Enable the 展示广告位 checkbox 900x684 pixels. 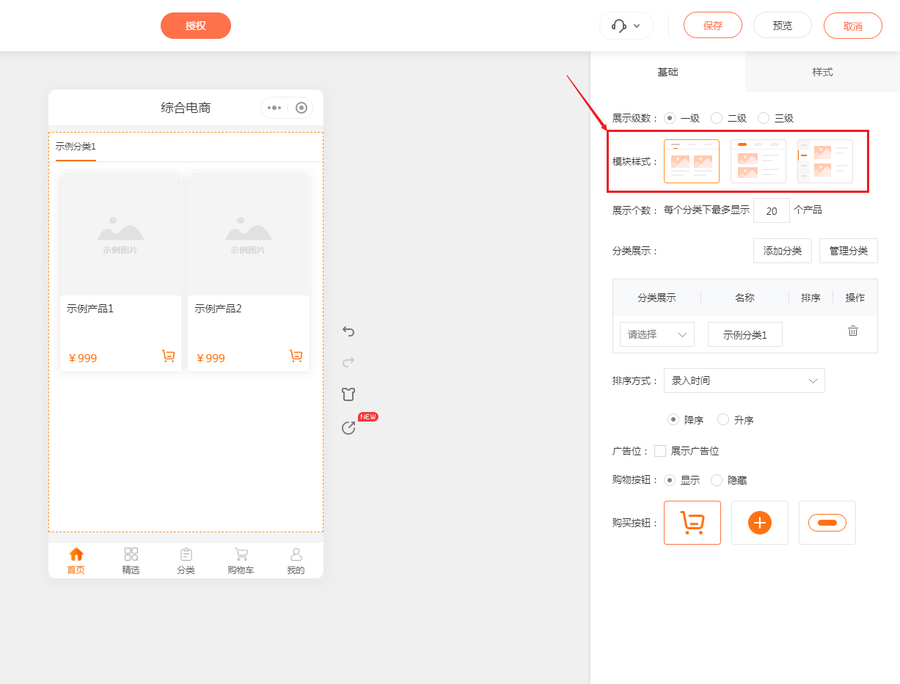pos(660,451)
